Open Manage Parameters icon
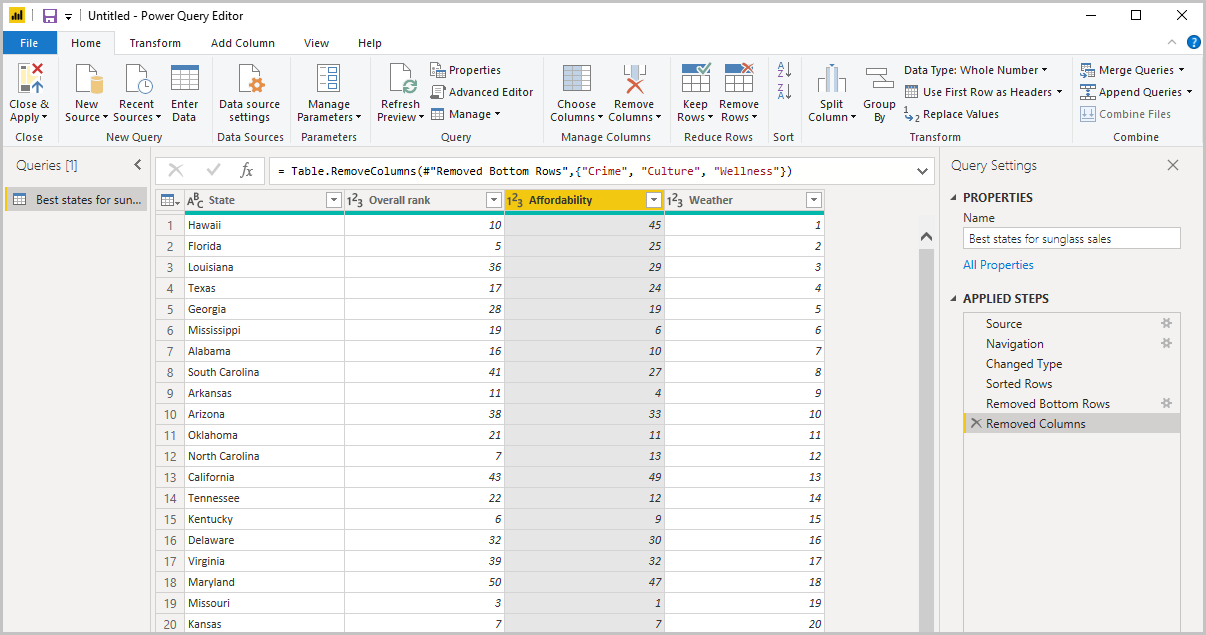Viewport: 1206px width, 635px height. tap(329, 79)
